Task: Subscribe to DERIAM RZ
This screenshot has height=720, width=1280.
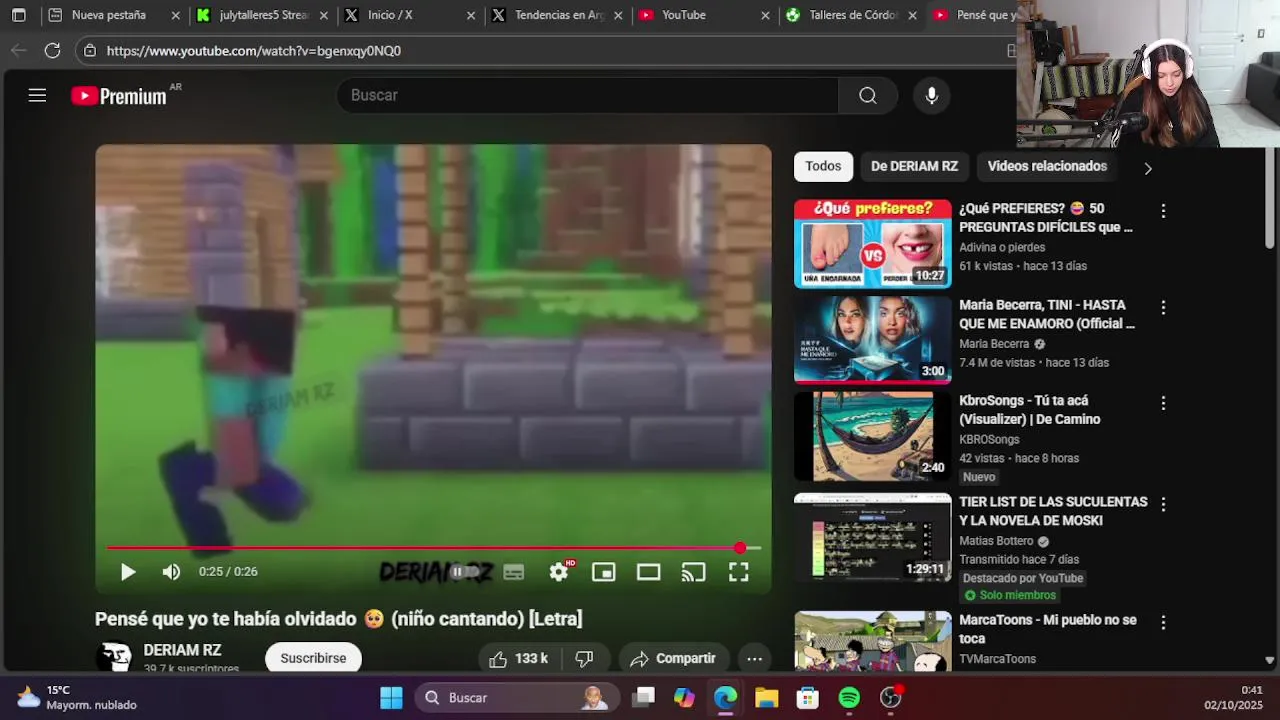Action: [313, 658]
